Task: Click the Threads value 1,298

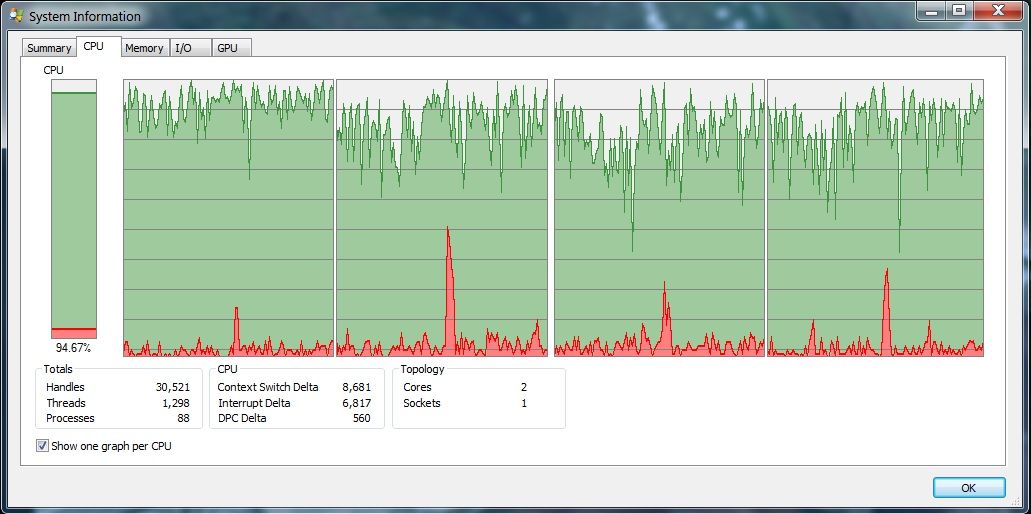Action: [176, 403]
